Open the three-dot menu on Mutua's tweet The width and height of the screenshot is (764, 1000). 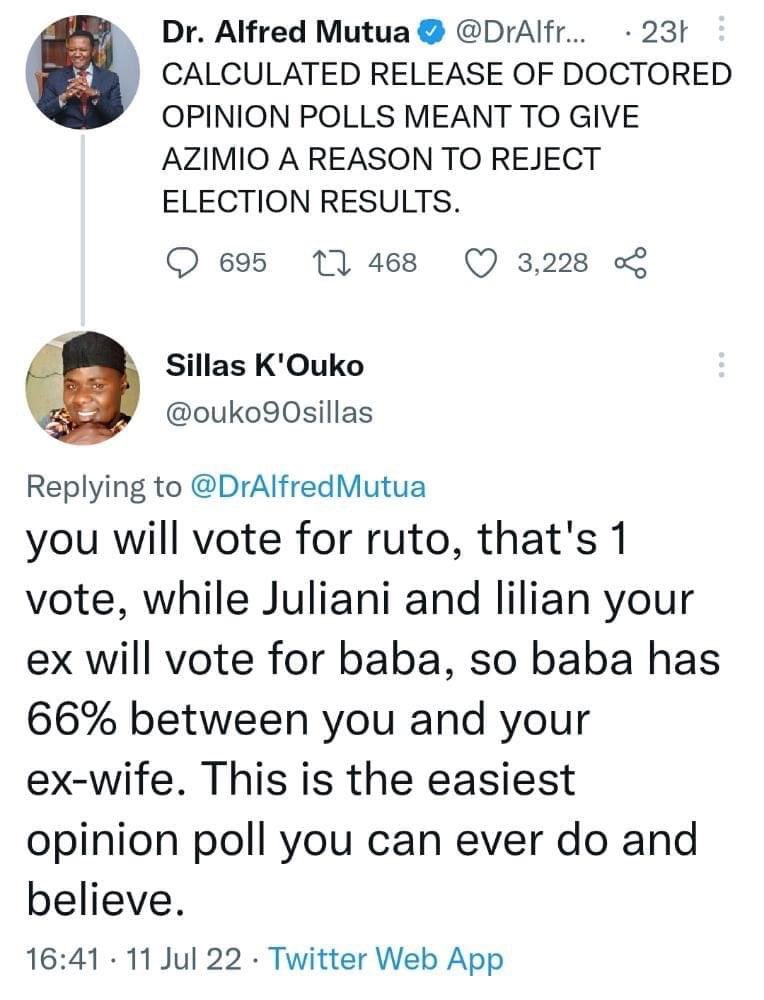[721, 29]
